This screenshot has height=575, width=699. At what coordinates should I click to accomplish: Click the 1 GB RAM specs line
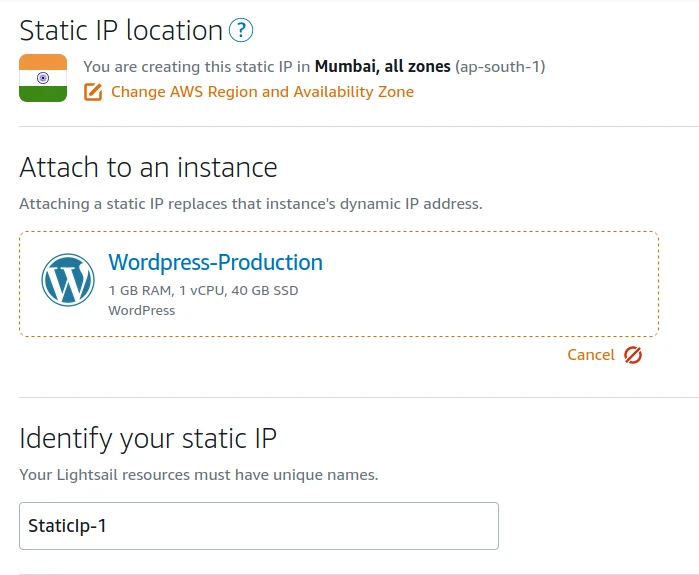(x=203, y=291)
